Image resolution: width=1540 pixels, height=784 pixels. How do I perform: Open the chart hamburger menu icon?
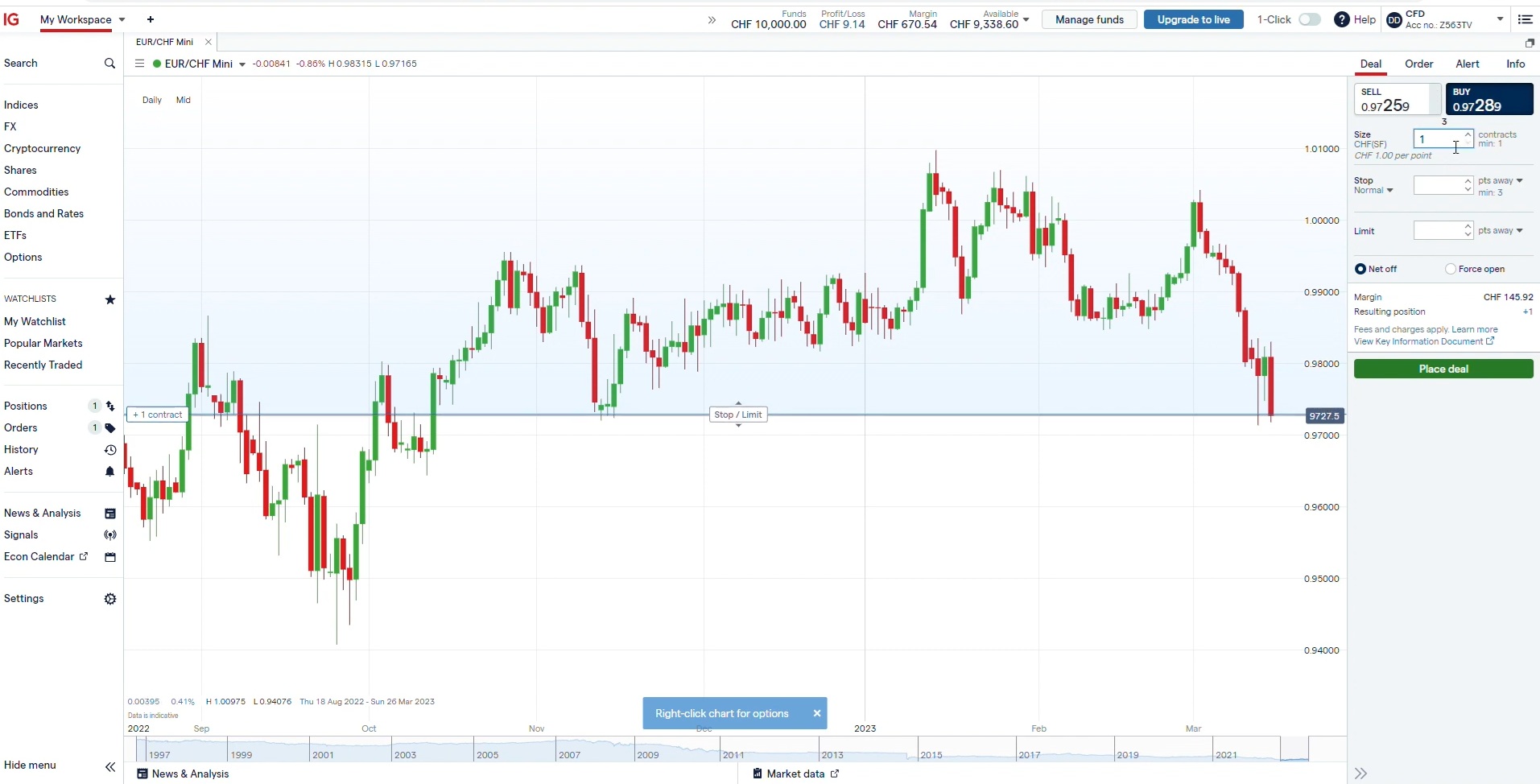click(x=139, y=64)
